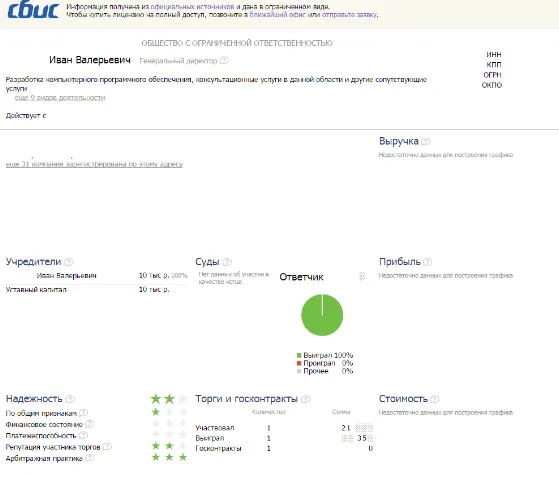Open help icon next to Торги и госконтракты
This screenshot has height=477, width=559.
coord(306,399)
